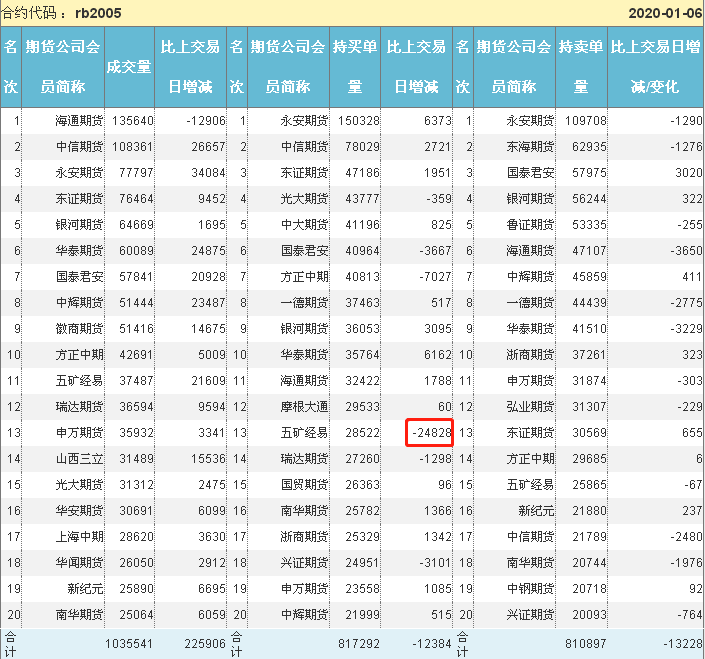Select long position value 47186
Viewport: 705px width, 659px height.
pos(362,173)
